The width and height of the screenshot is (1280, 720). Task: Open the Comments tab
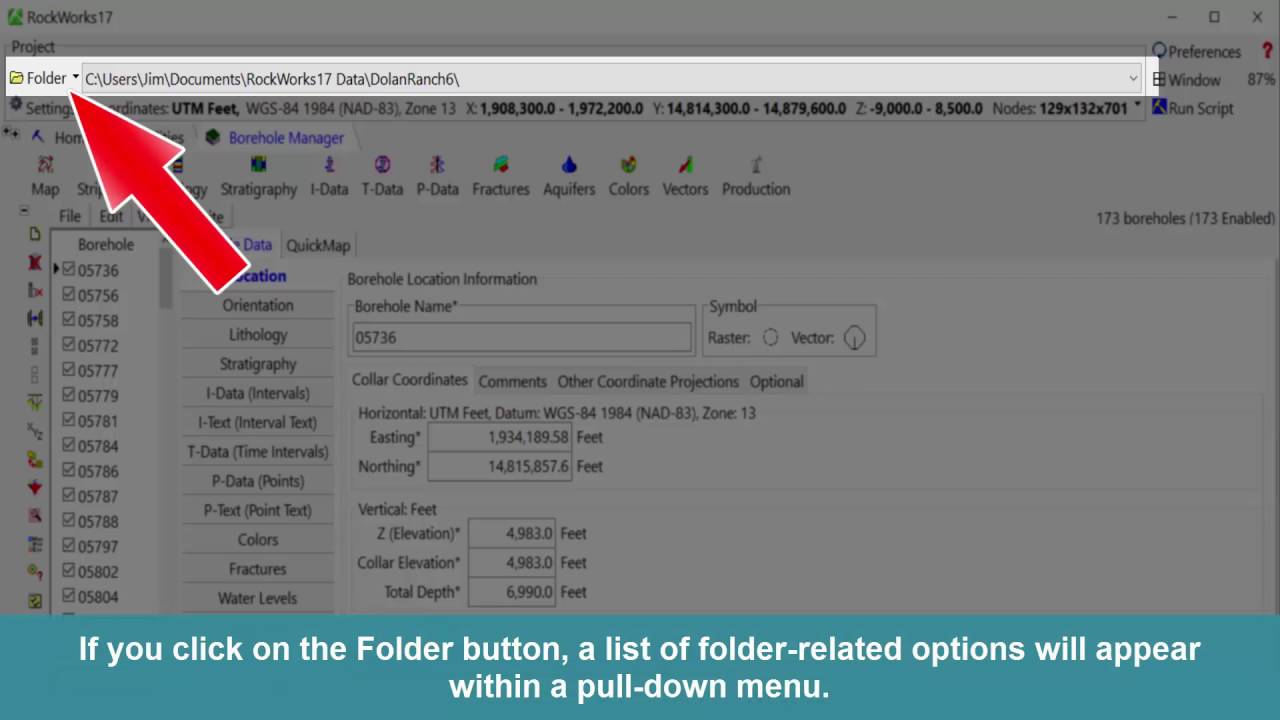(512, 381)
